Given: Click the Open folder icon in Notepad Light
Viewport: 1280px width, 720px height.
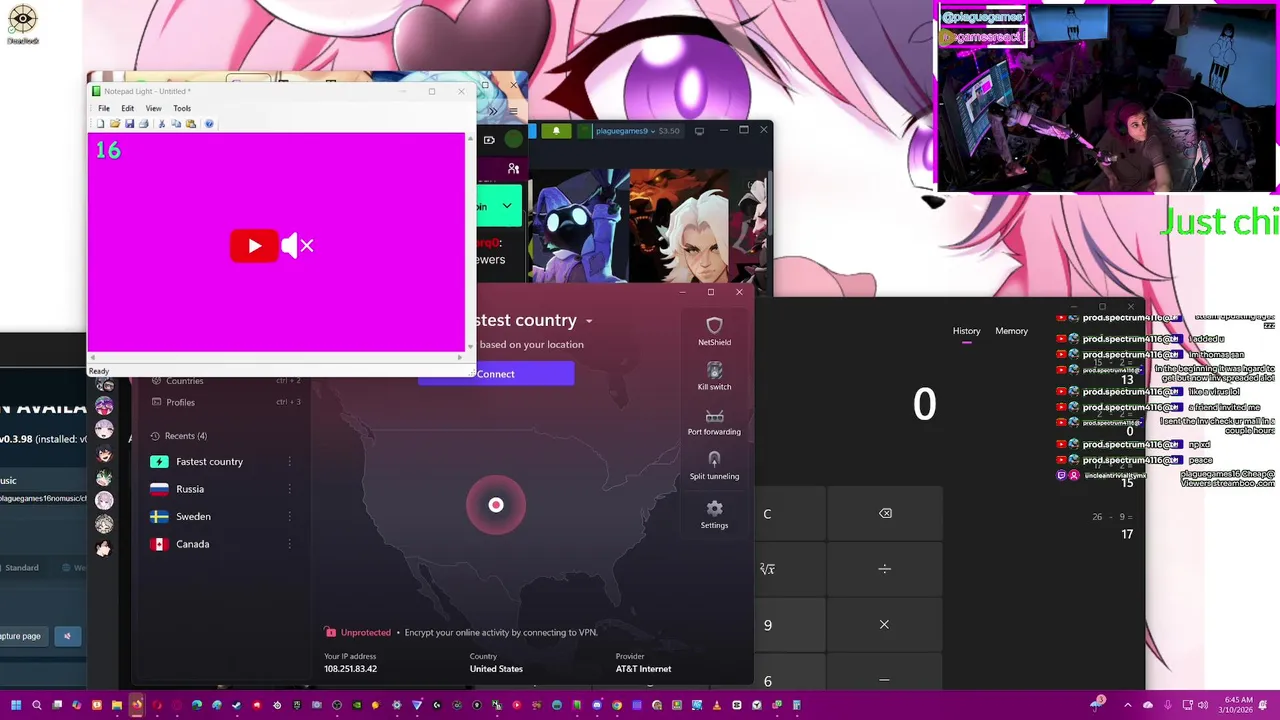Looking at the screenshot, I should click(x=115, y=124).
